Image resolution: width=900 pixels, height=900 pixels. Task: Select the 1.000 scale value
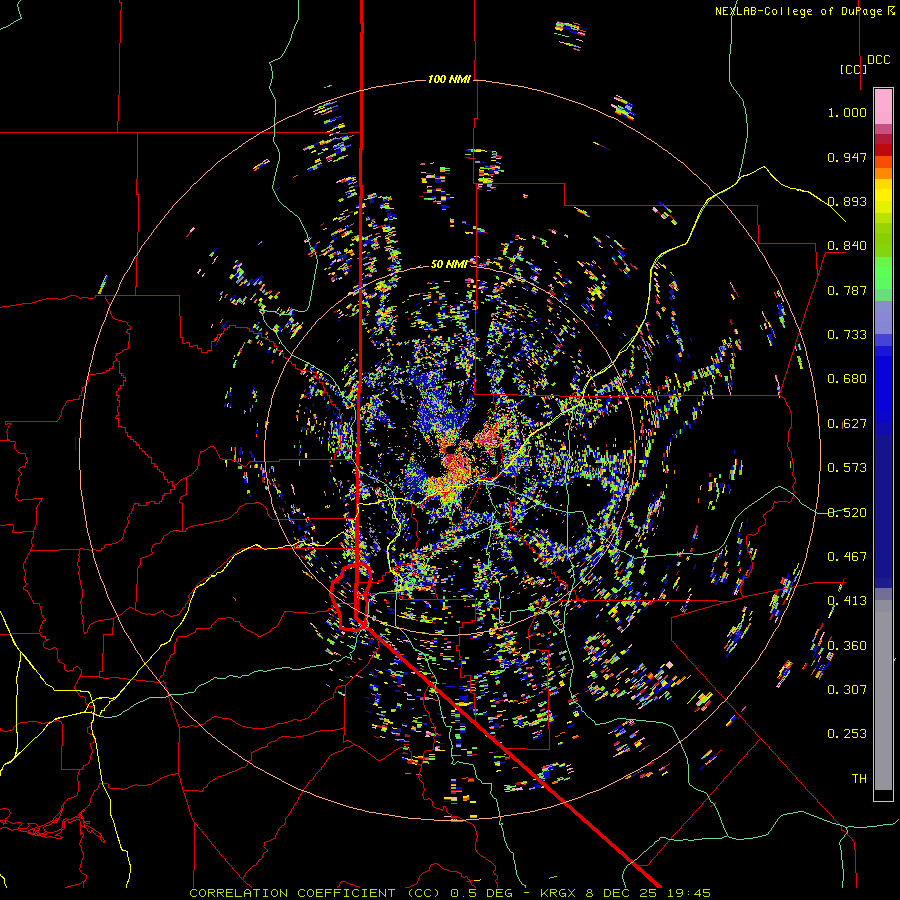pos(847,112)
